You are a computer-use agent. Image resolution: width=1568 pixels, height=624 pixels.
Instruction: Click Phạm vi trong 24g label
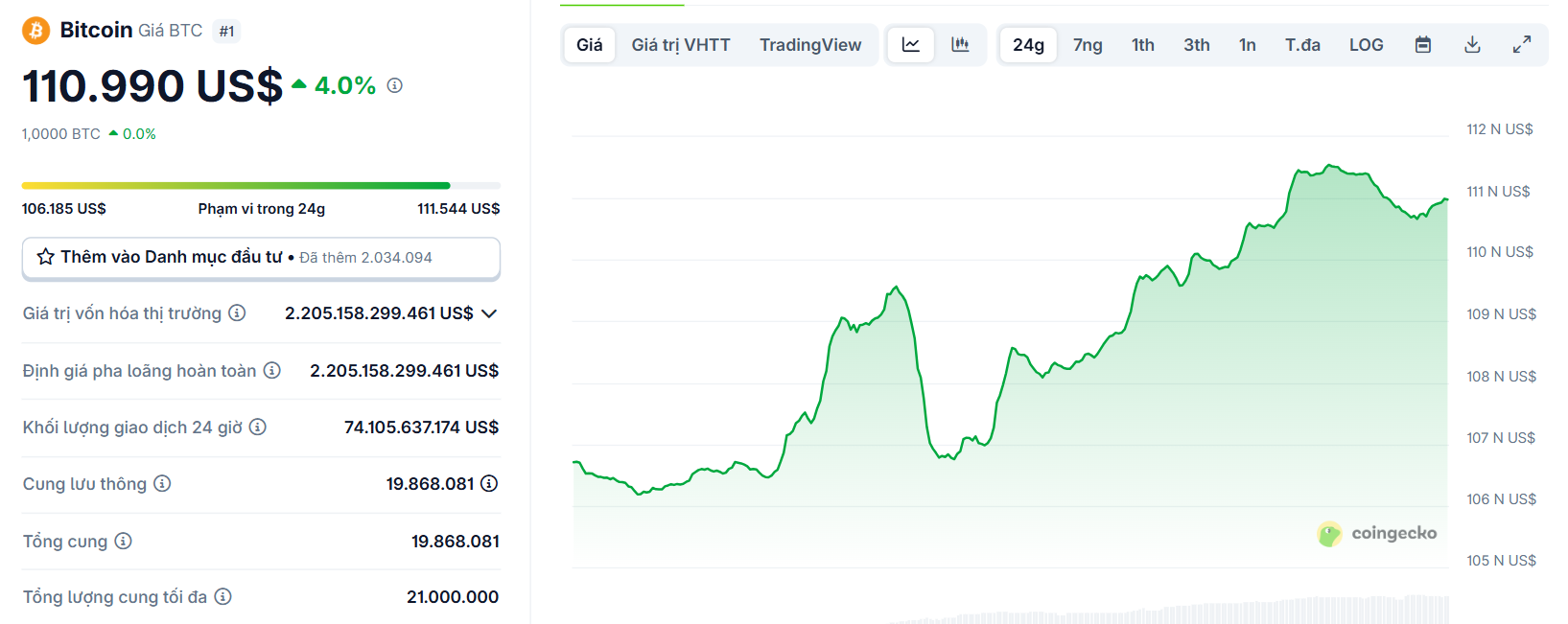[262, 208]
